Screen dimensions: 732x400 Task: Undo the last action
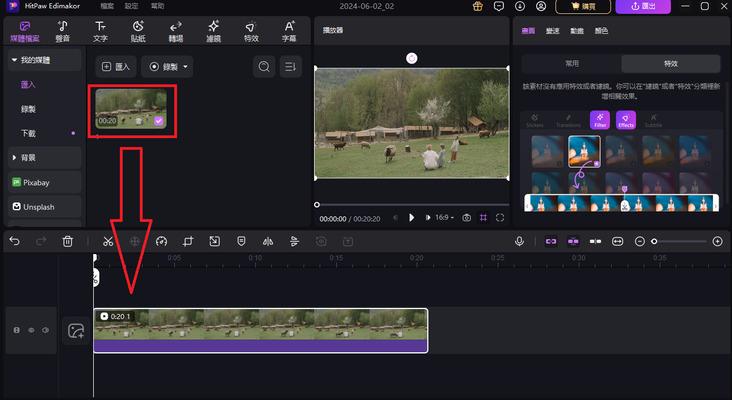[x=14, y=241]
